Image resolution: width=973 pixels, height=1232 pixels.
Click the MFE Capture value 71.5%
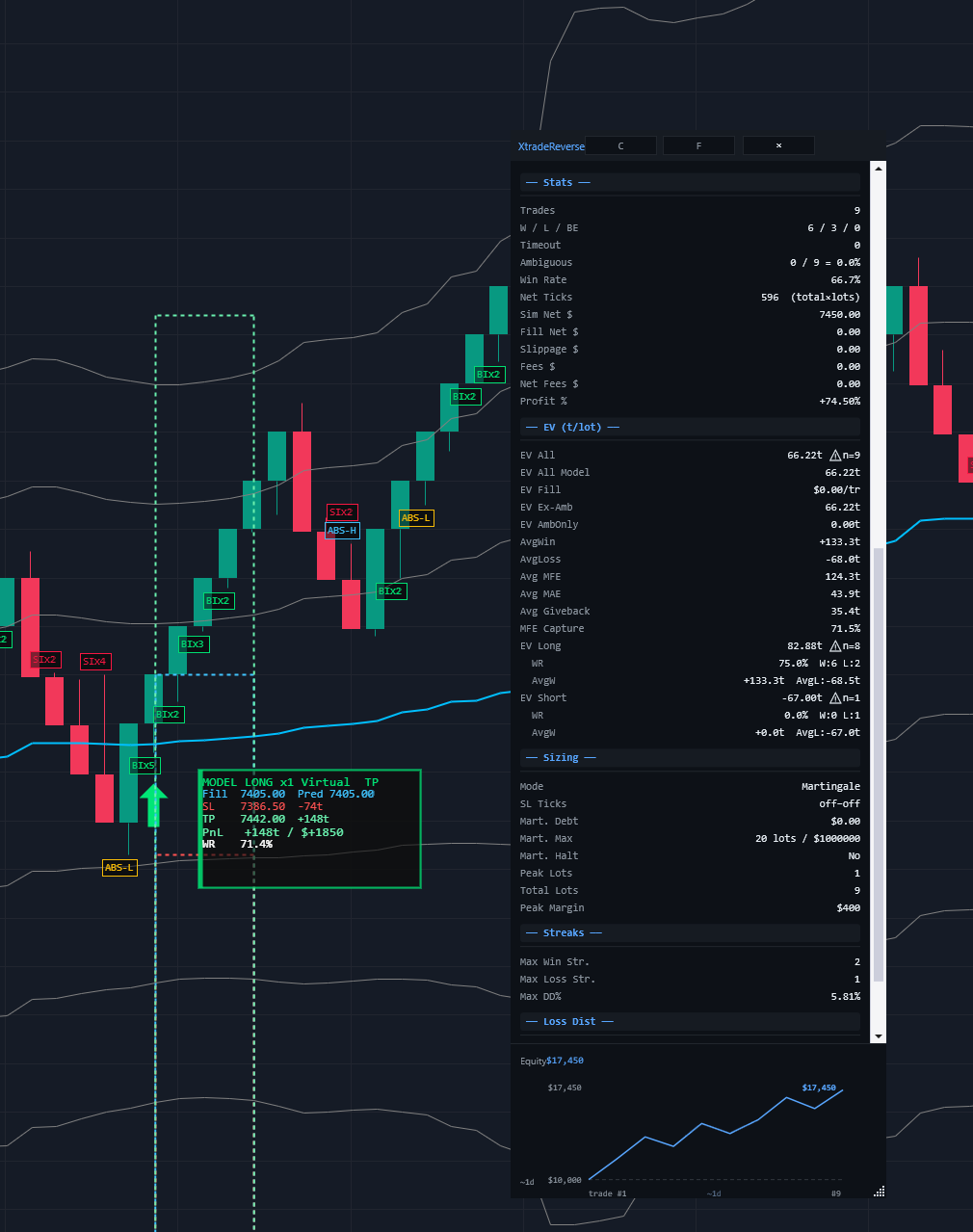846,628
